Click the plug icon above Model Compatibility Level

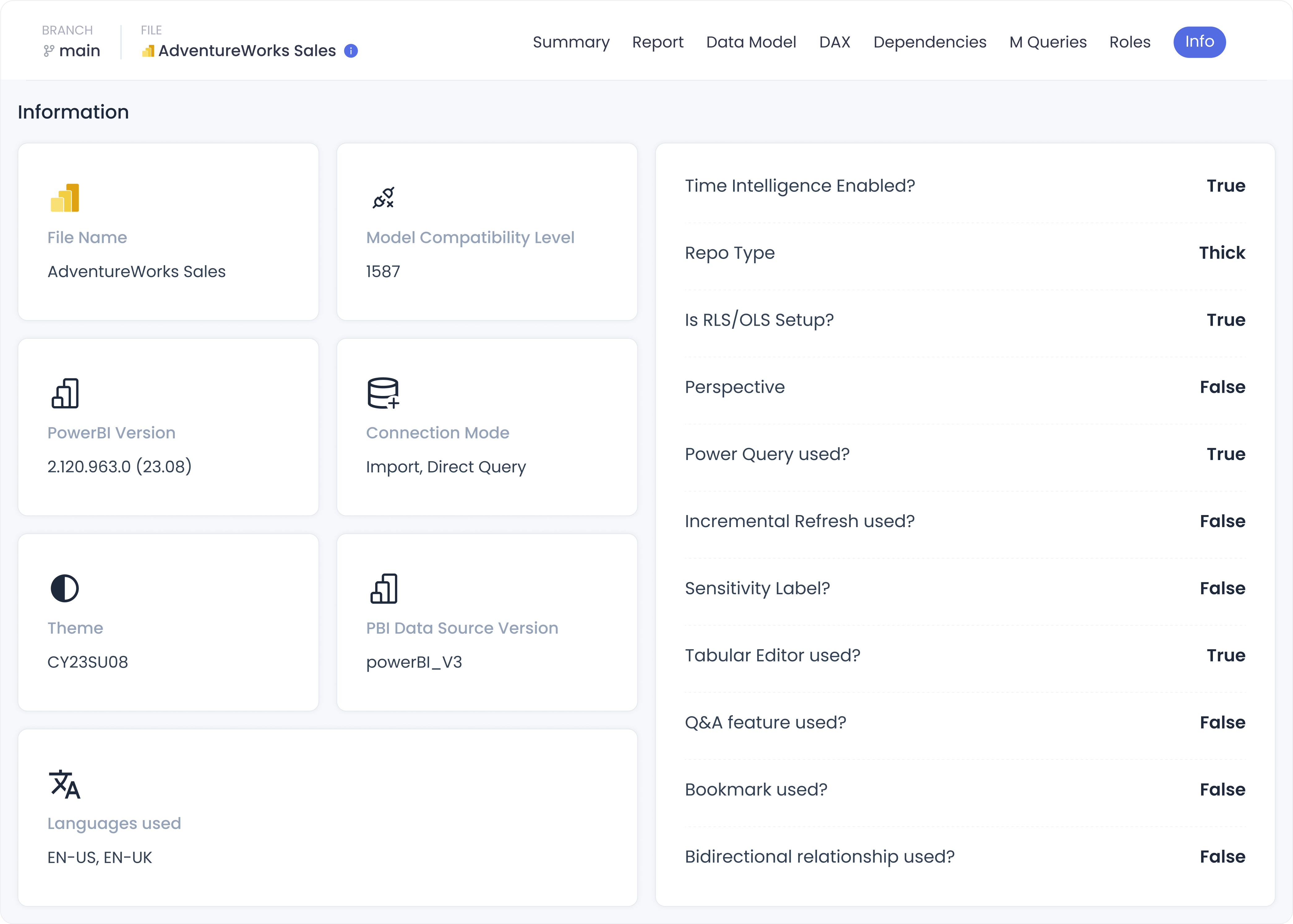click(383, 197)
